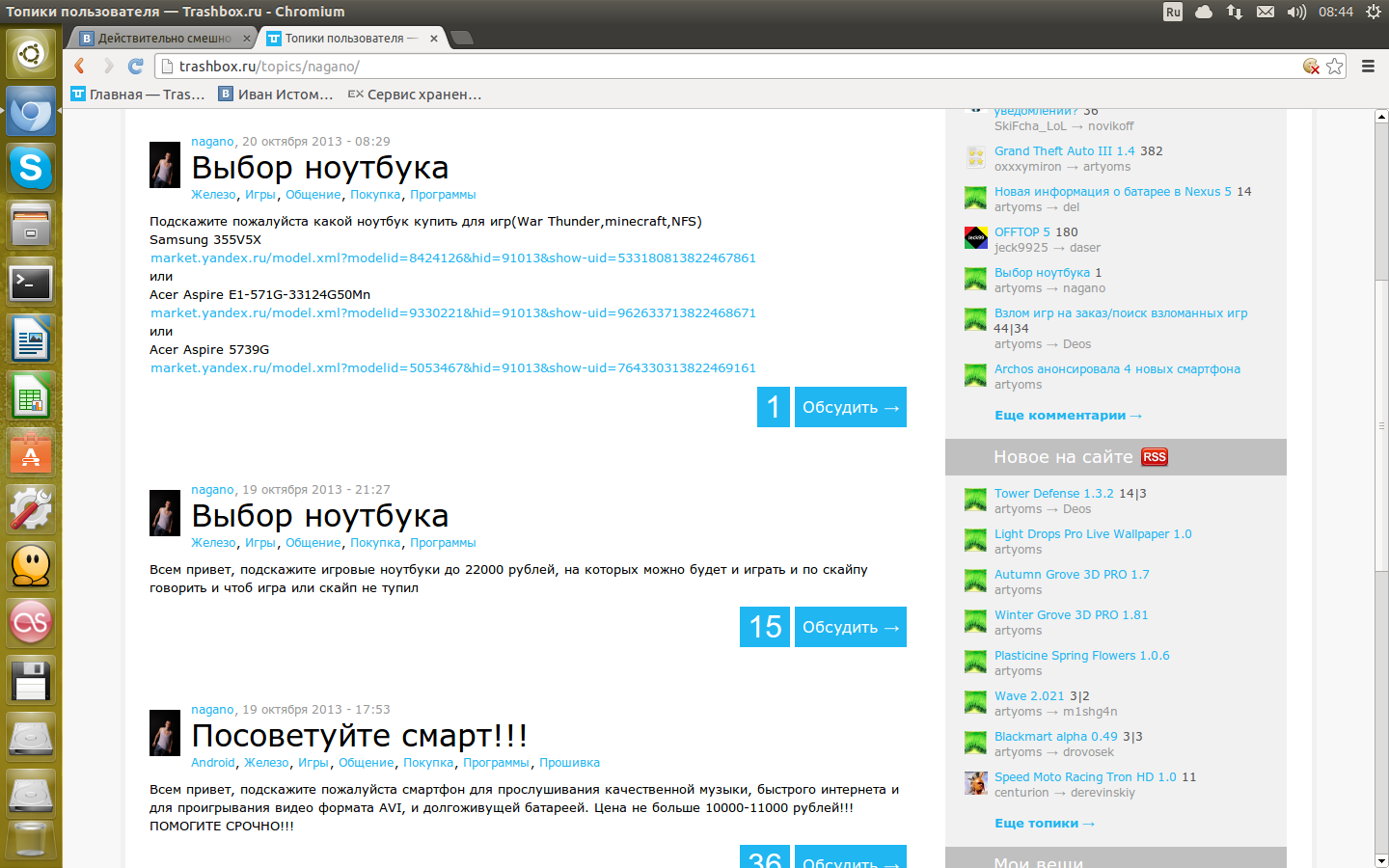Open the sound volume indicator menu

point(1296,12)
